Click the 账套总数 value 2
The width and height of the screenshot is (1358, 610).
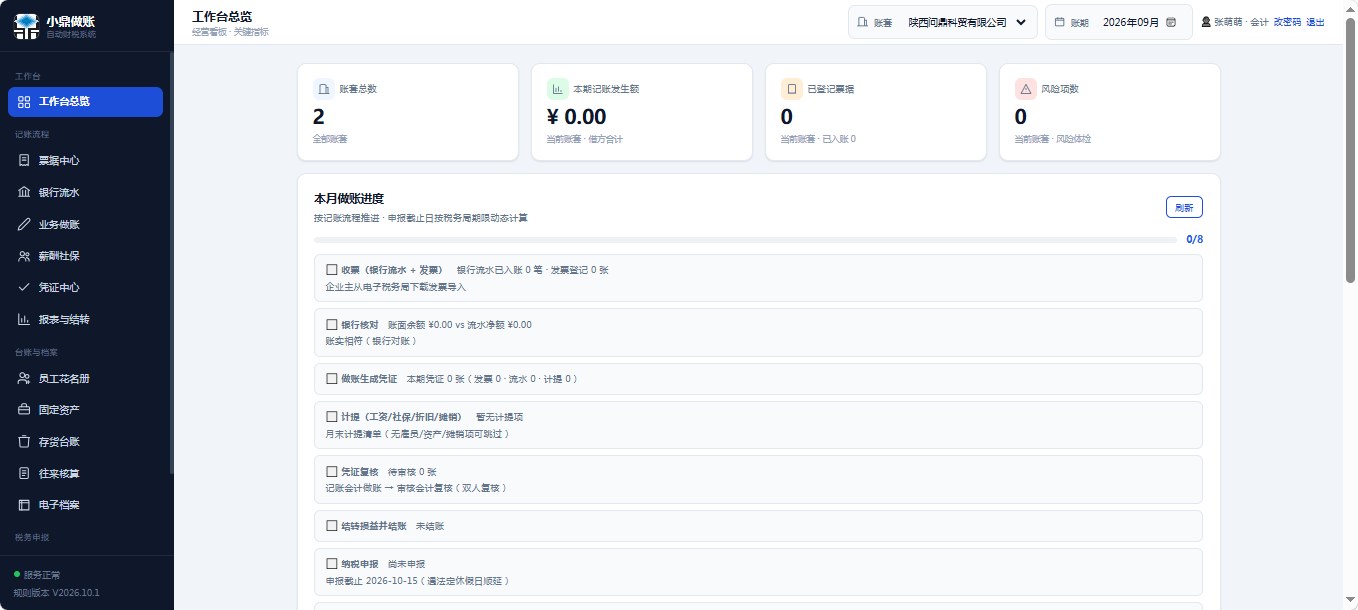click(x=319, y=117)
